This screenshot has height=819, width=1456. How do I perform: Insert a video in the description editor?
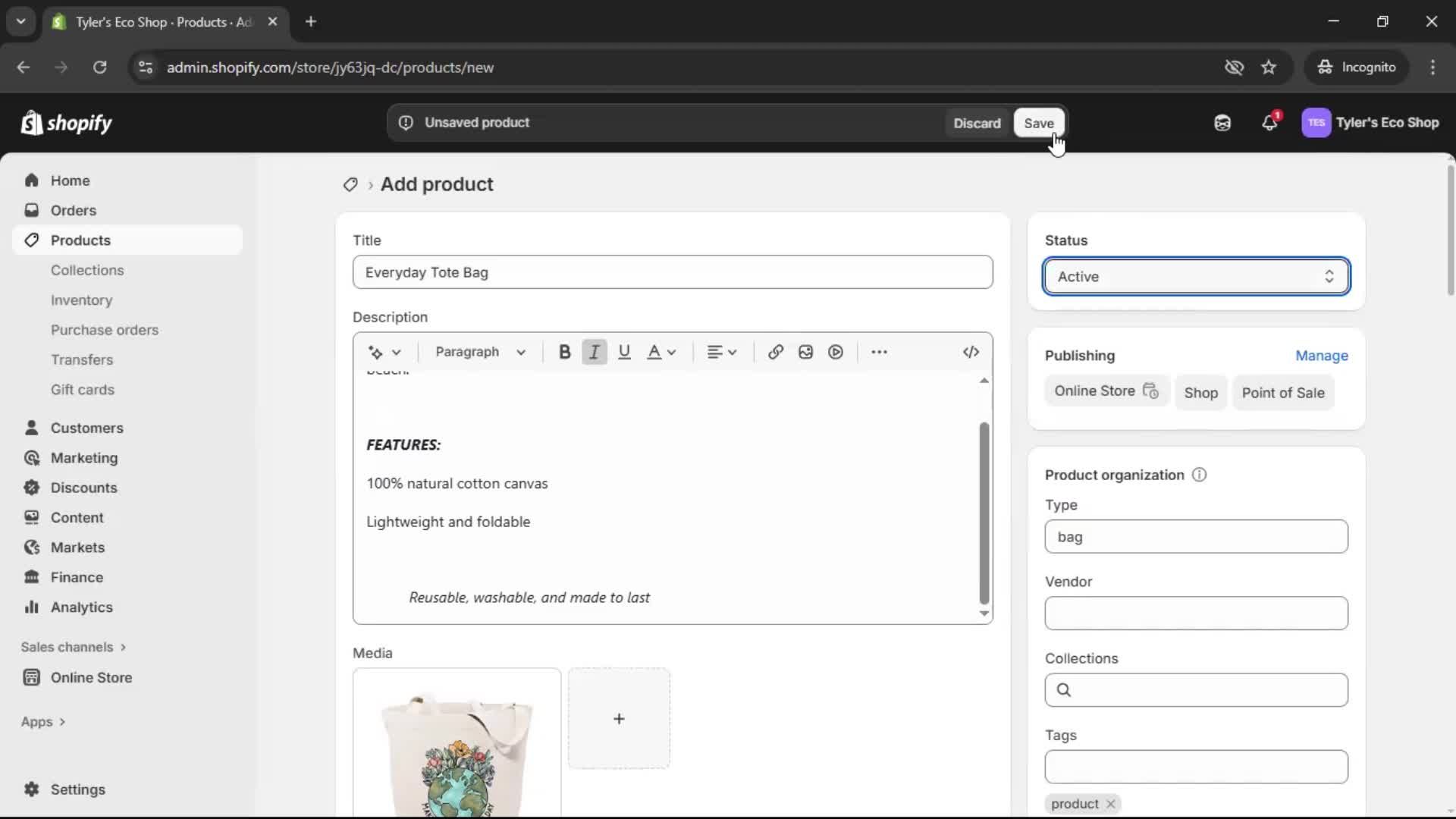coord(835,351)
